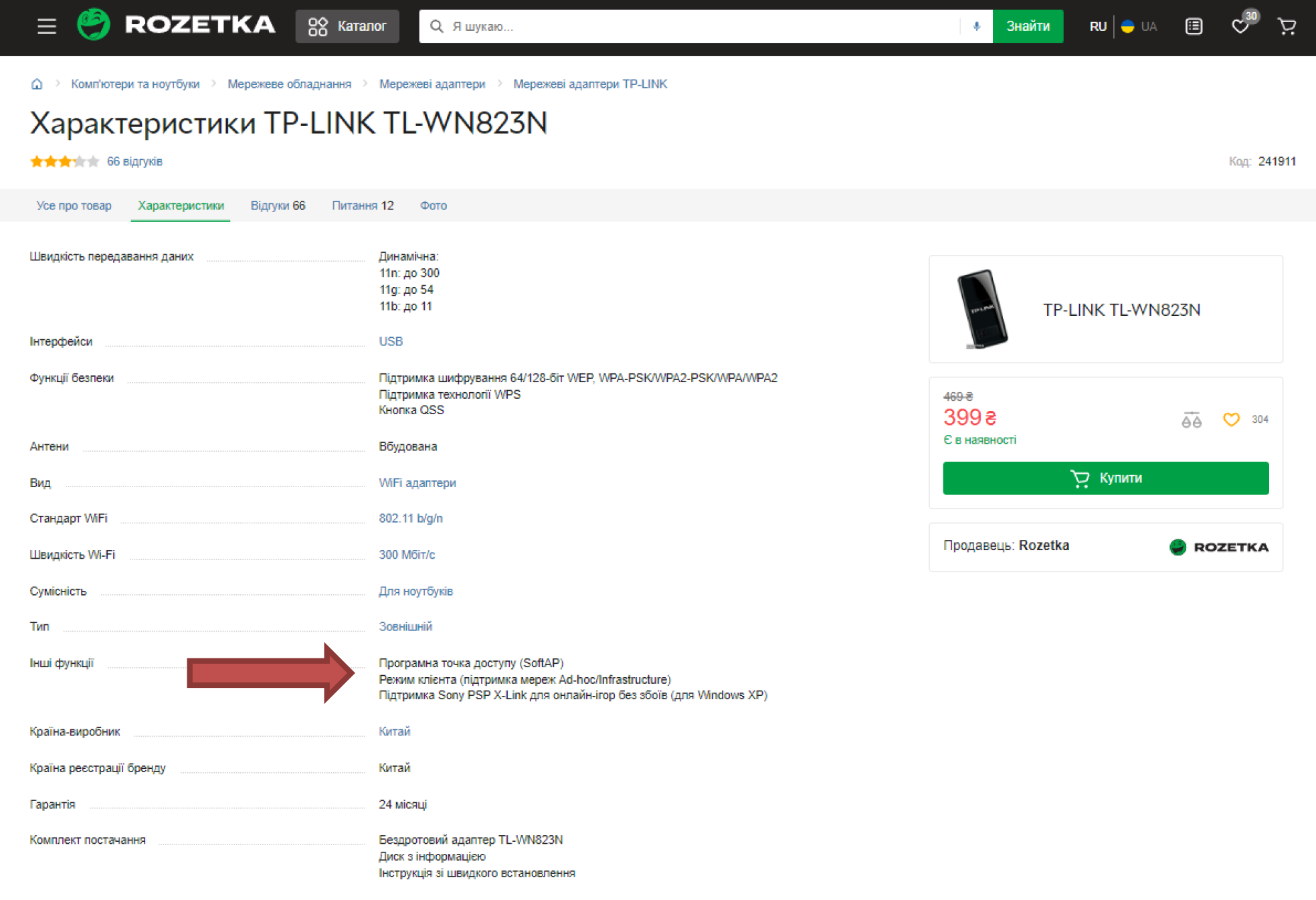Click the 24 місяці warranty value
Screen dimensions: 1316x900
pyautogui.click(x=403, y=804)
